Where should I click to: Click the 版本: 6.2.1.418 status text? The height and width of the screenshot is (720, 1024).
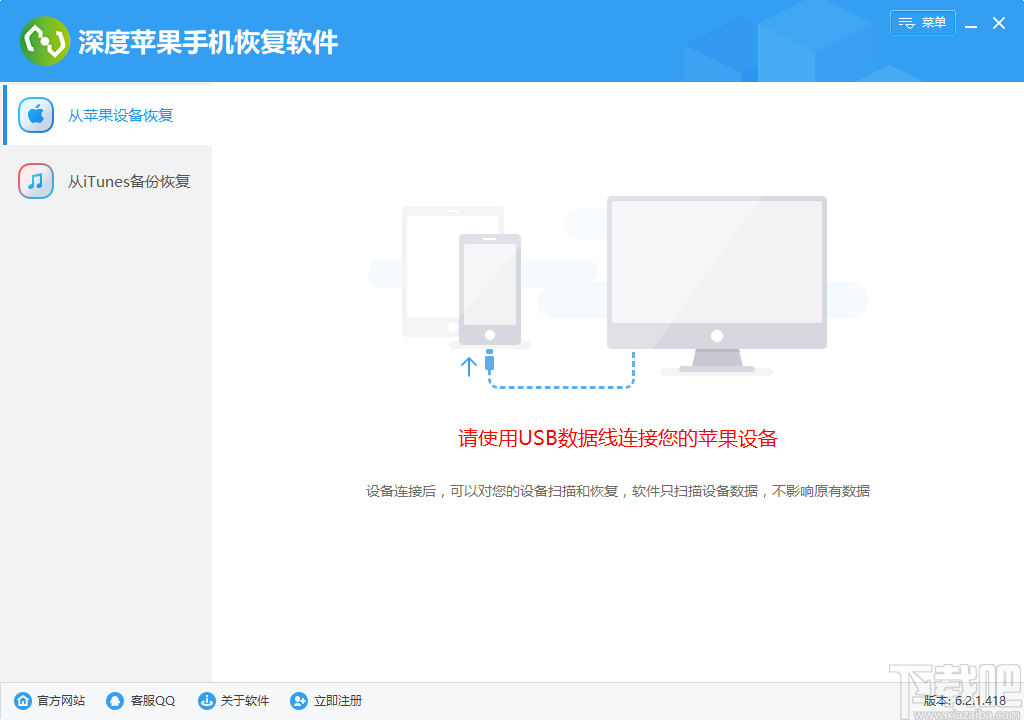[965, 700]
